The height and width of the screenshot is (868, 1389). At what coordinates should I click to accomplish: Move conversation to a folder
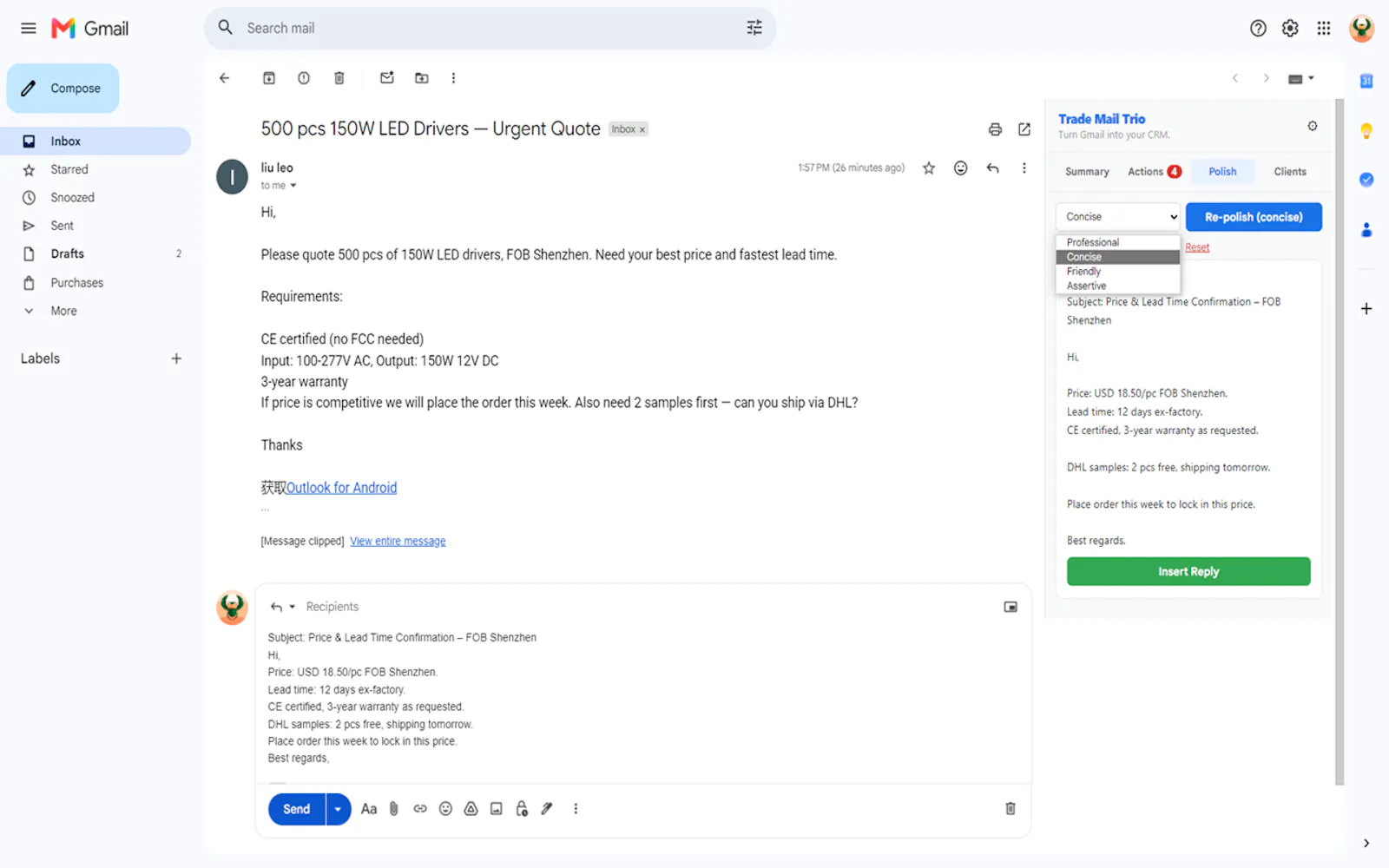(x=422, y=78)
